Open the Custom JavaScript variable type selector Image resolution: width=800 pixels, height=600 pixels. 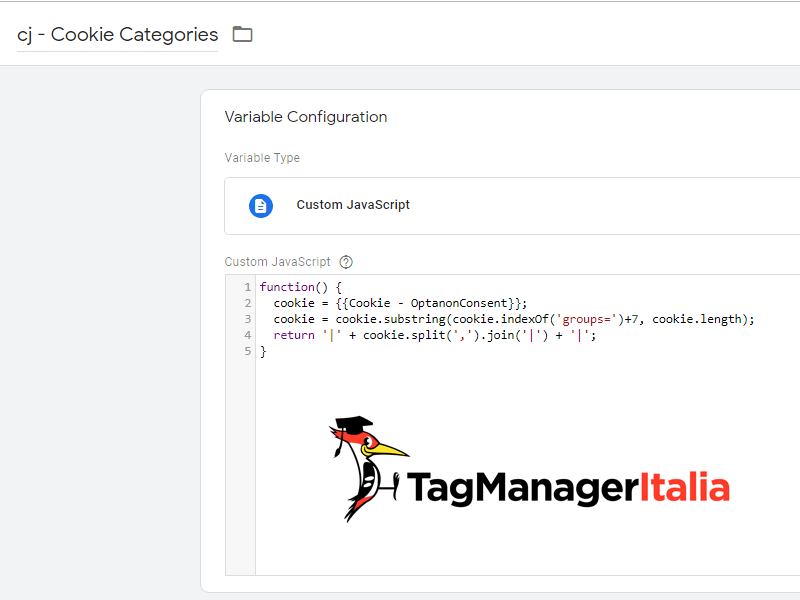point(512,206)
